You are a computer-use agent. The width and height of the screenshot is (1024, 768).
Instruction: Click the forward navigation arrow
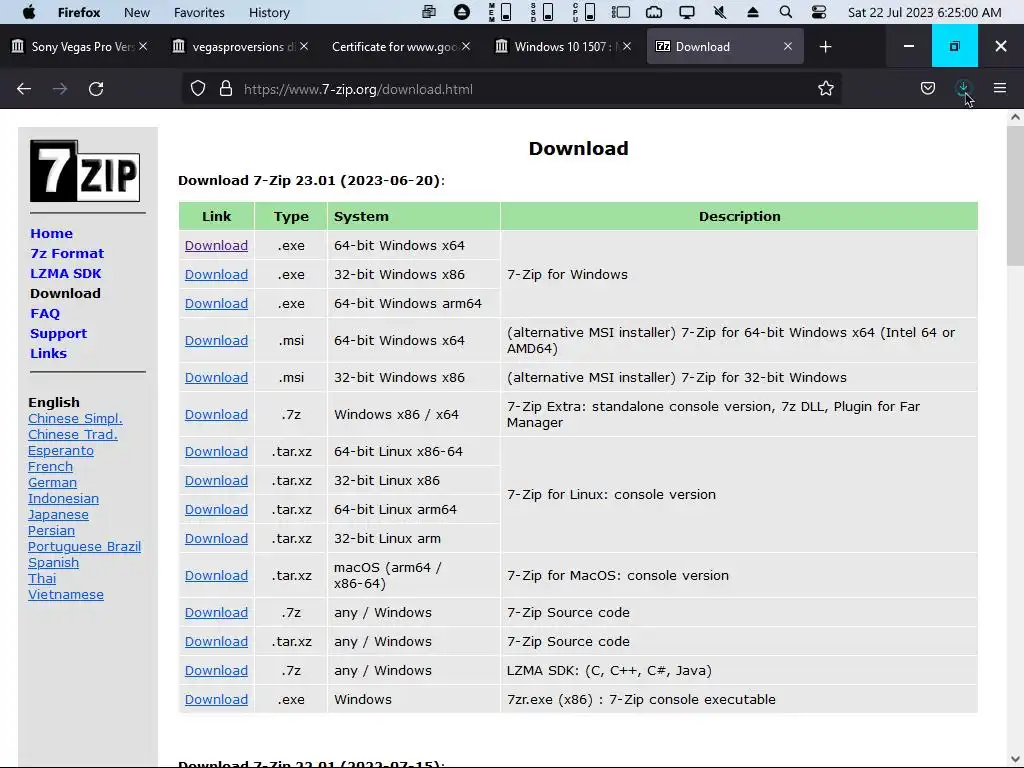click(60, 89)
